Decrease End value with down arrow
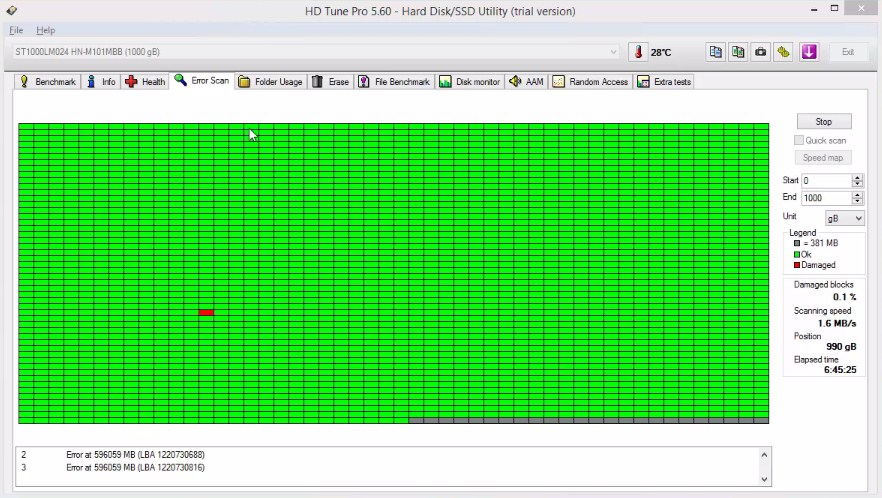 857,201
